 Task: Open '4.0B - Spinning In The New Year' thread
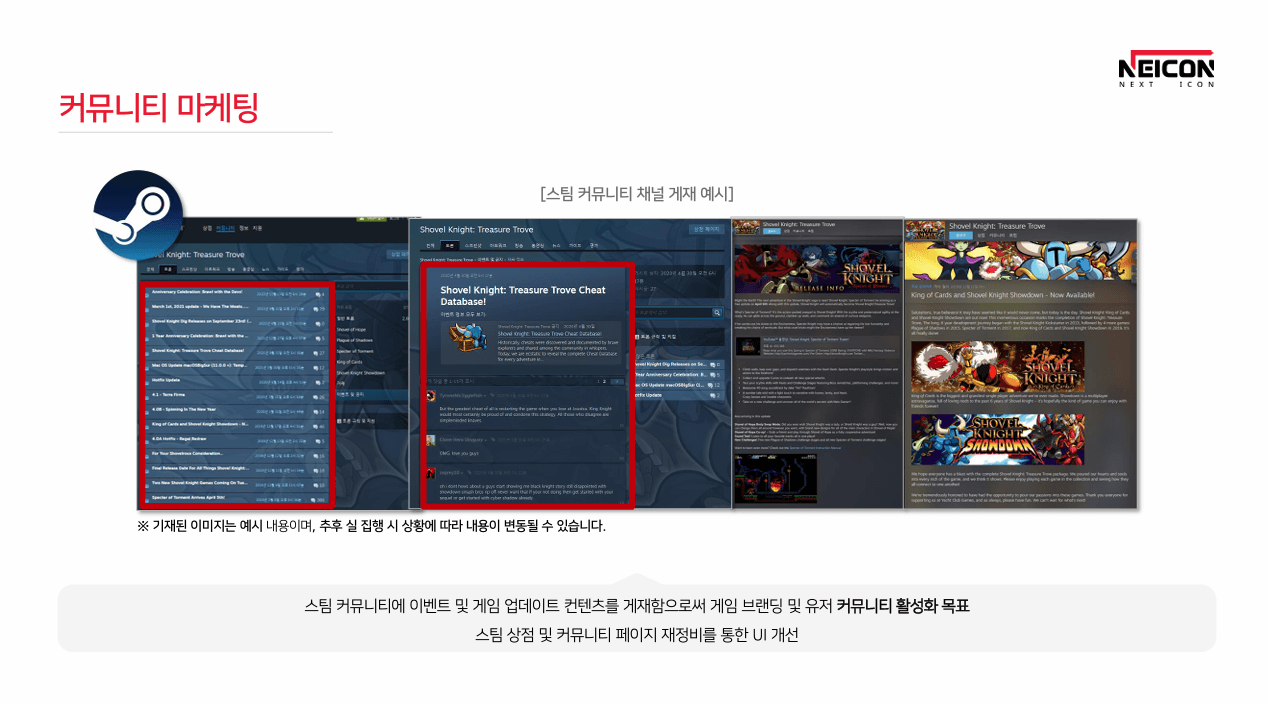[x=237, y=410]
